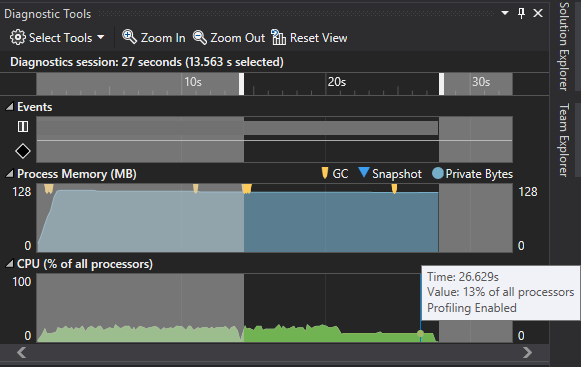Toggle the Private Bytes legend circle
Screen dimensions: 581x367
pos(438,173)
